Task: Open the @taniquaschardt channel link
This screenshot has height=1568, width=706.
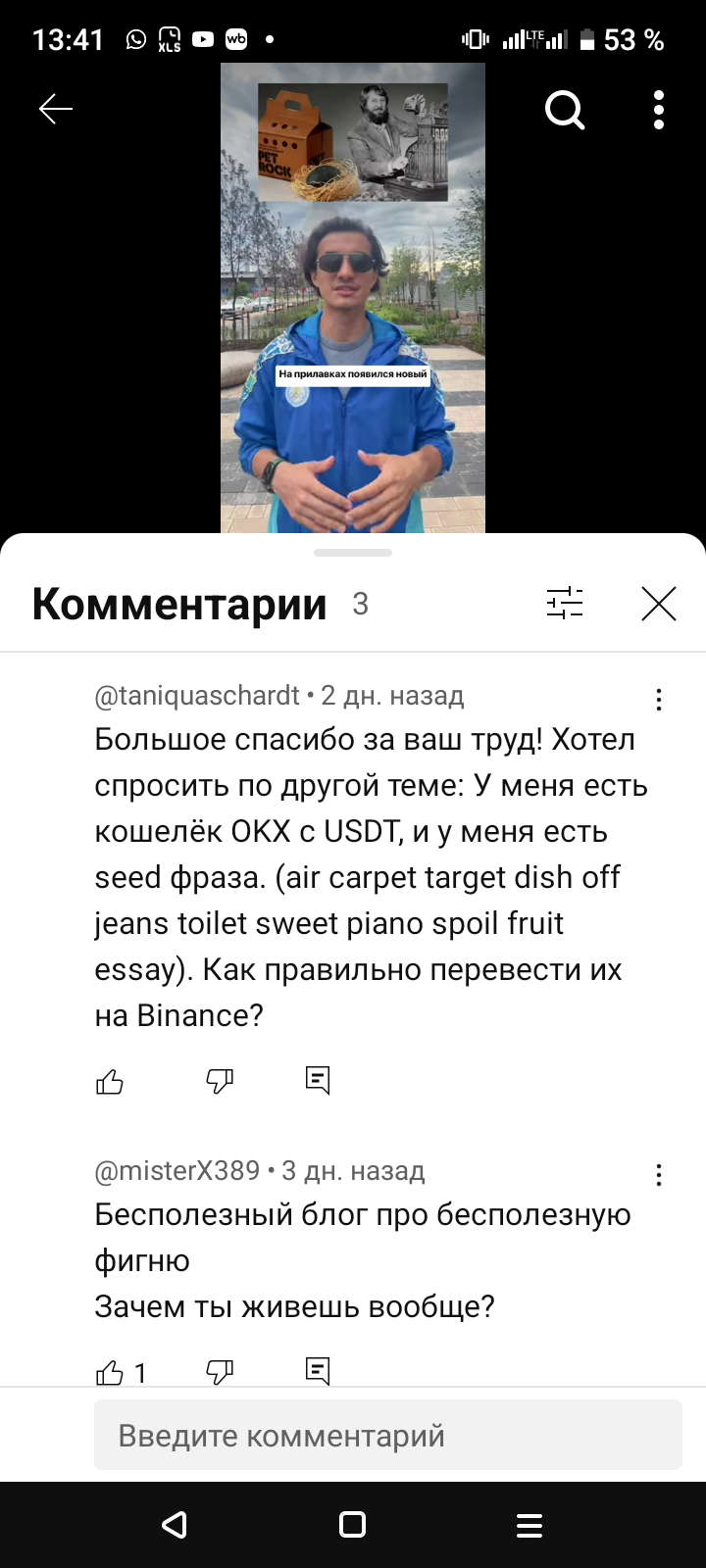Action: [x=197, y=696]
